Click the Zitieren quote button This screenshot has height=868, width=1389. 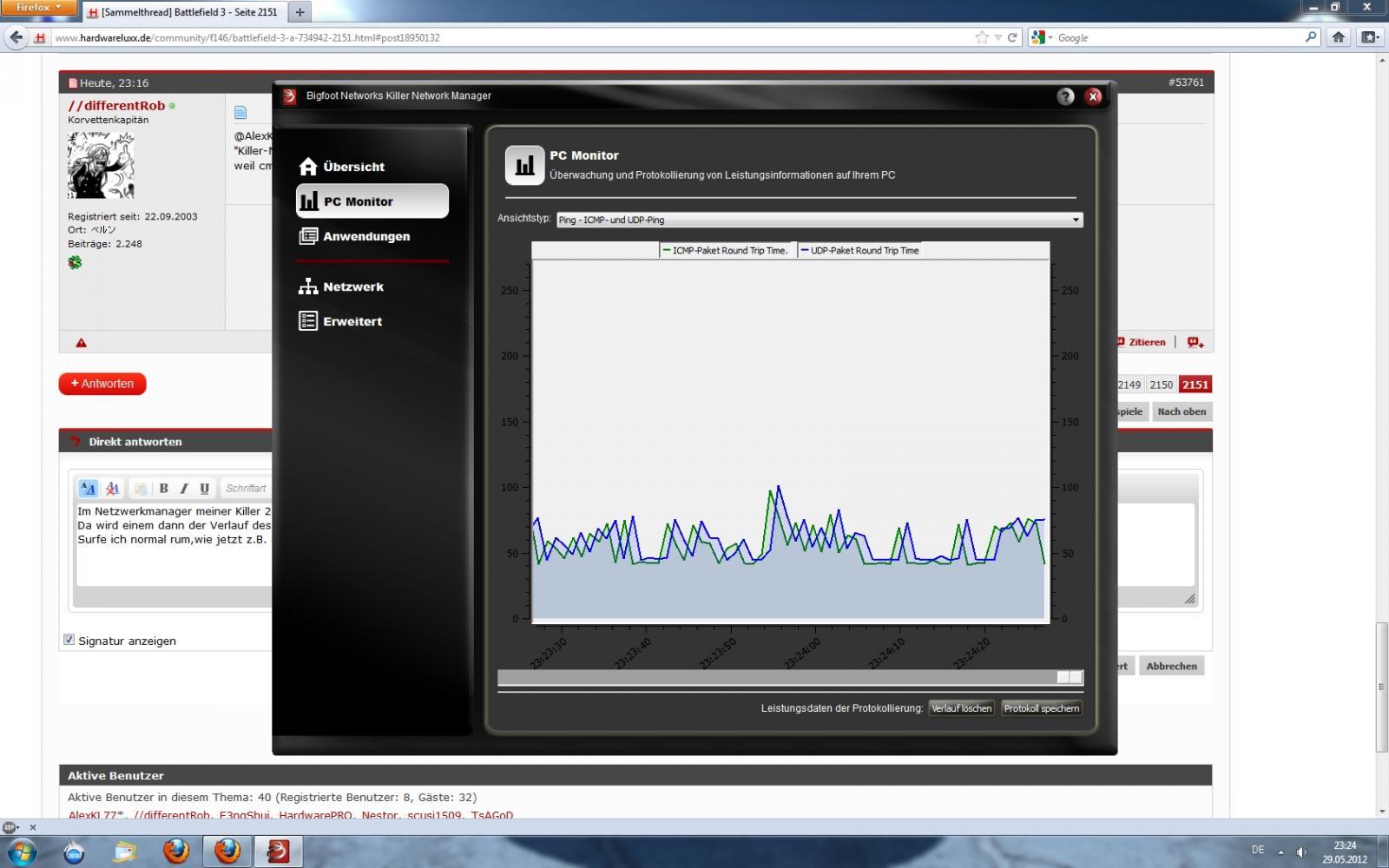coord(1141,342)
